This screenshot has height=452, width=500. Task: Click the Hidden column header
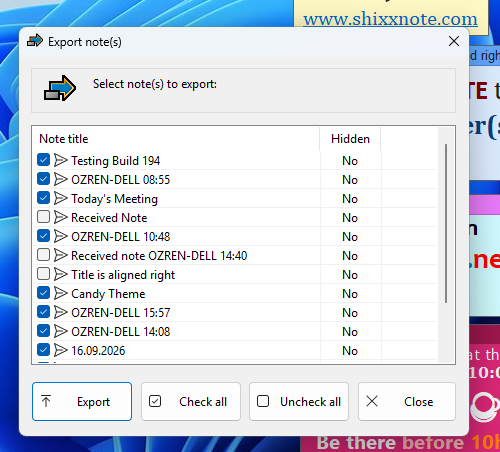click(x=350, y=139)
